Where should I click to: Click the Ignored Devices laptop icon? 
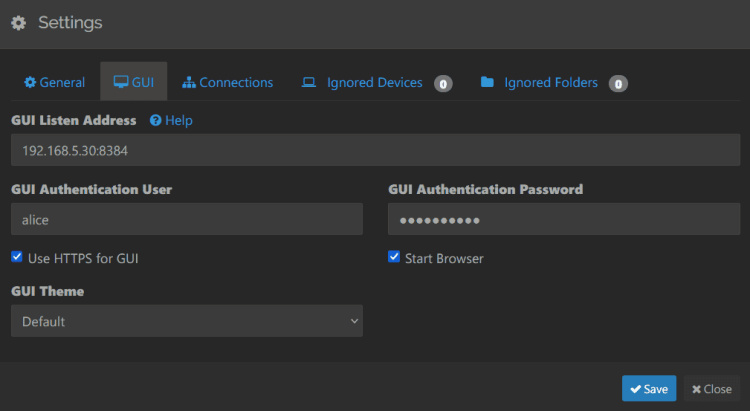(x=309, y=82)
